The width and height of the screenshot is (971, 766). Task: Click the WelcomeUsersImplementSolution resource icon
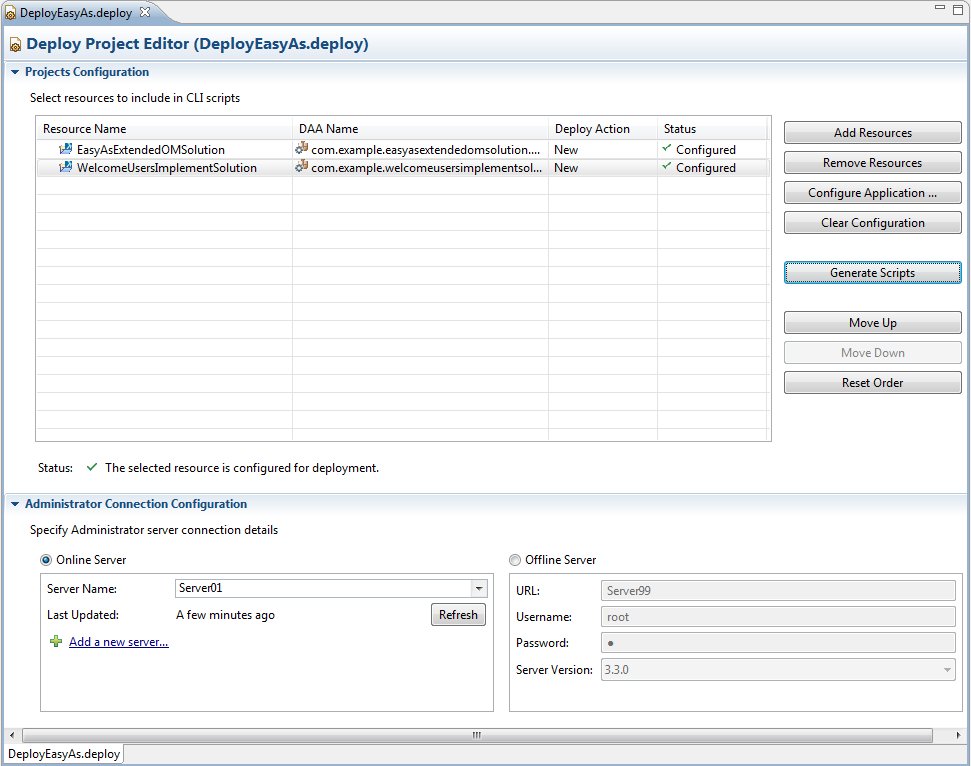[x=66, y=168]
